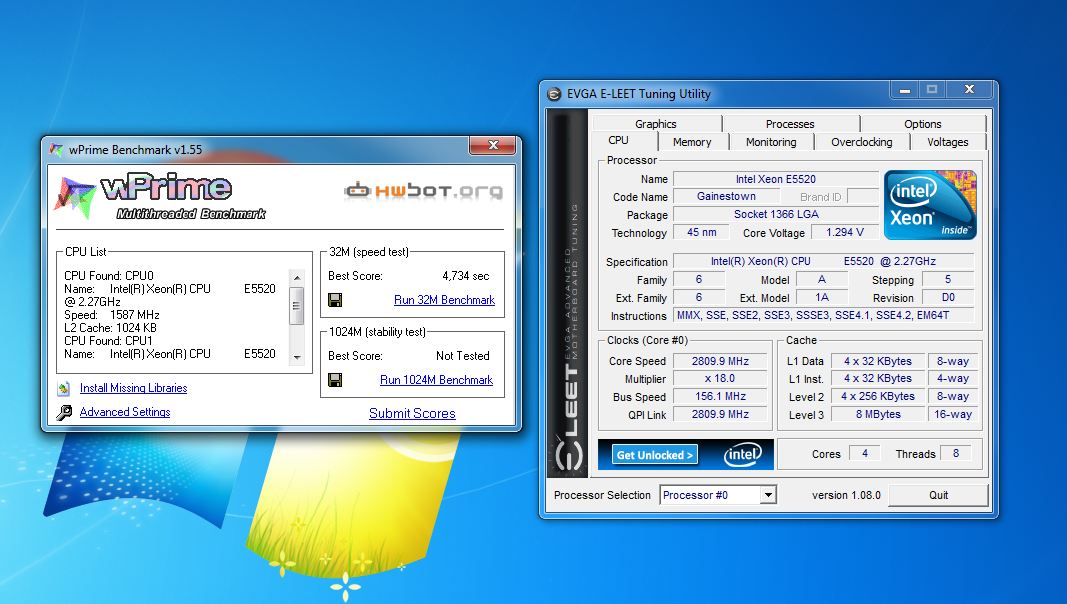
Task: Click the save icon under the 1024M stability test
Action: point(335,380)
